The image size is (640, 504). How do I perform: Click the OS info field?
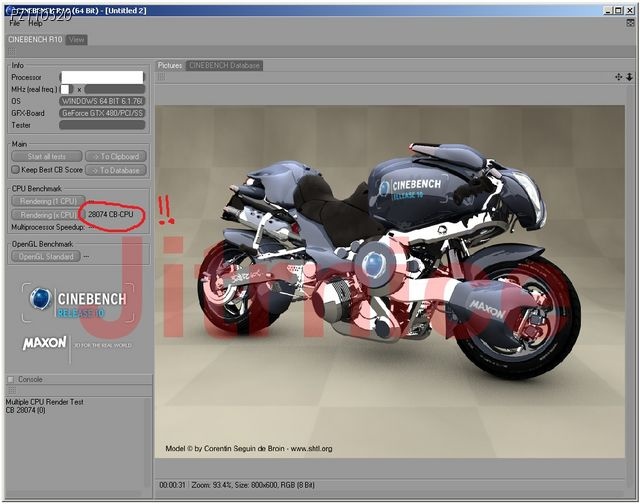click(x=102, y=101)
